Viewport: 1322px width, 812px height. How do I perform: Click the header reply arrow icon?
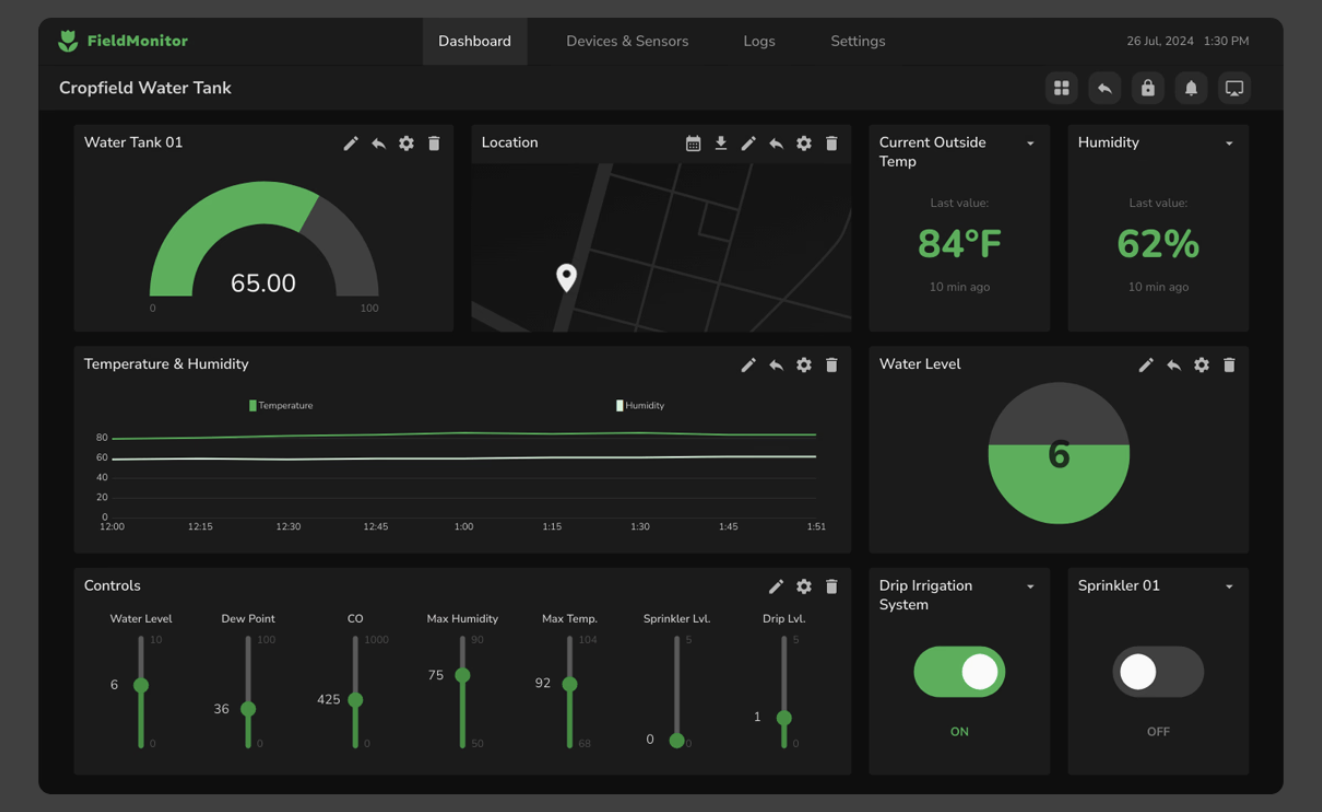point(1104,88)
